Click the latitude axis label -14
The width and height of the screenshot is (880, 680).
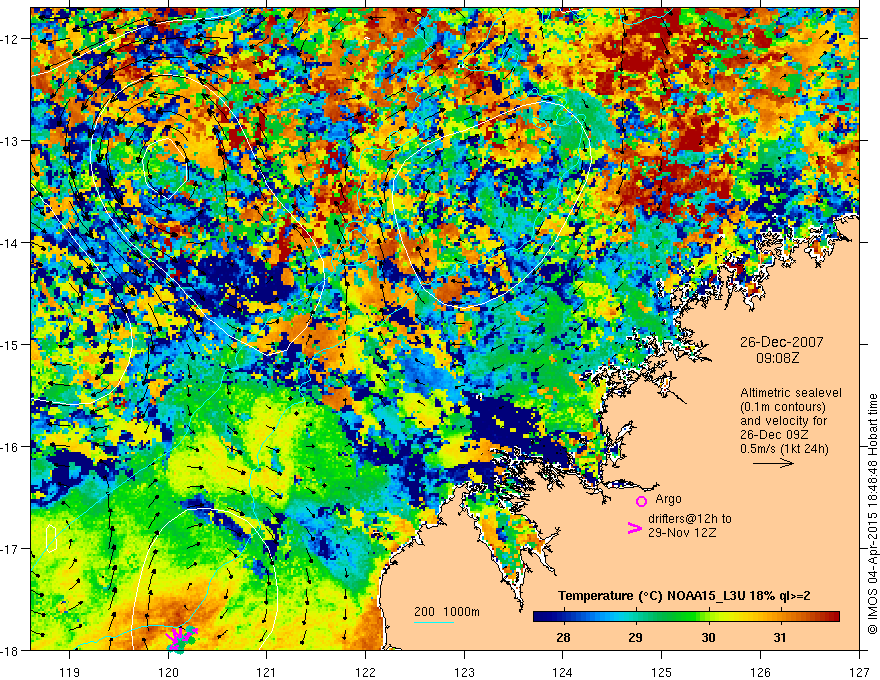pyautogui.click(x=10, y=243)
